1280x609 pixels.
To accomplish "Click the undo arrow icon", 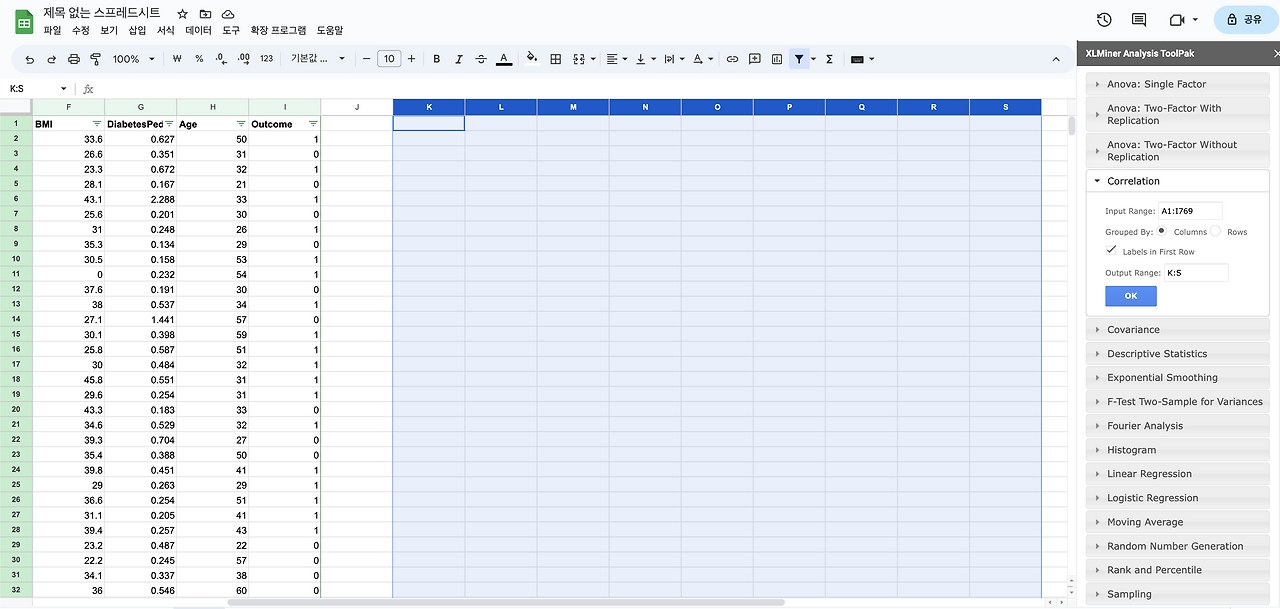I will tap(30, 59).
